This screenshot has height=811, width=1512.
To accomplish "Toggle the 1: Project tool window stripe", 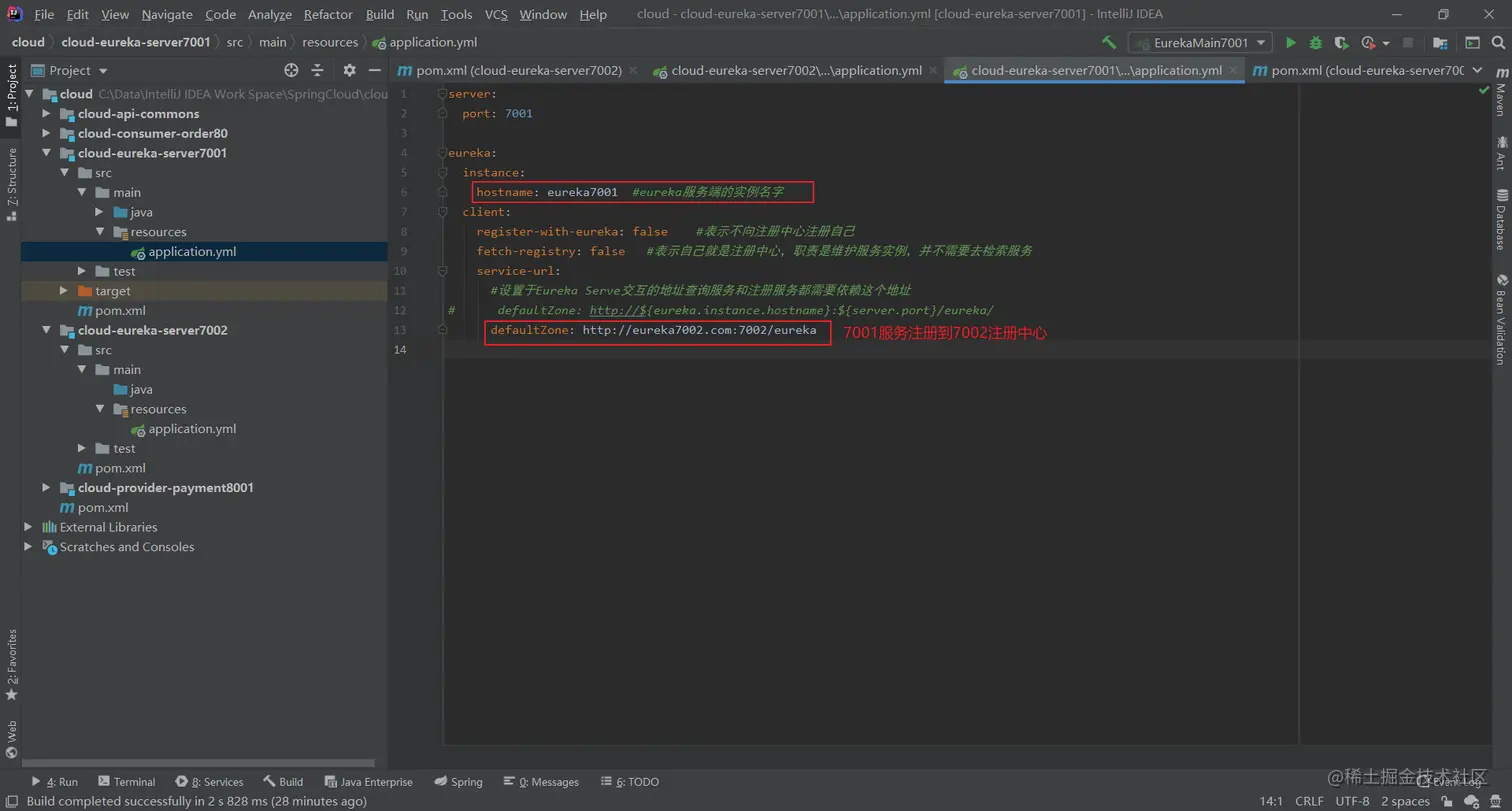I will 11,96.
